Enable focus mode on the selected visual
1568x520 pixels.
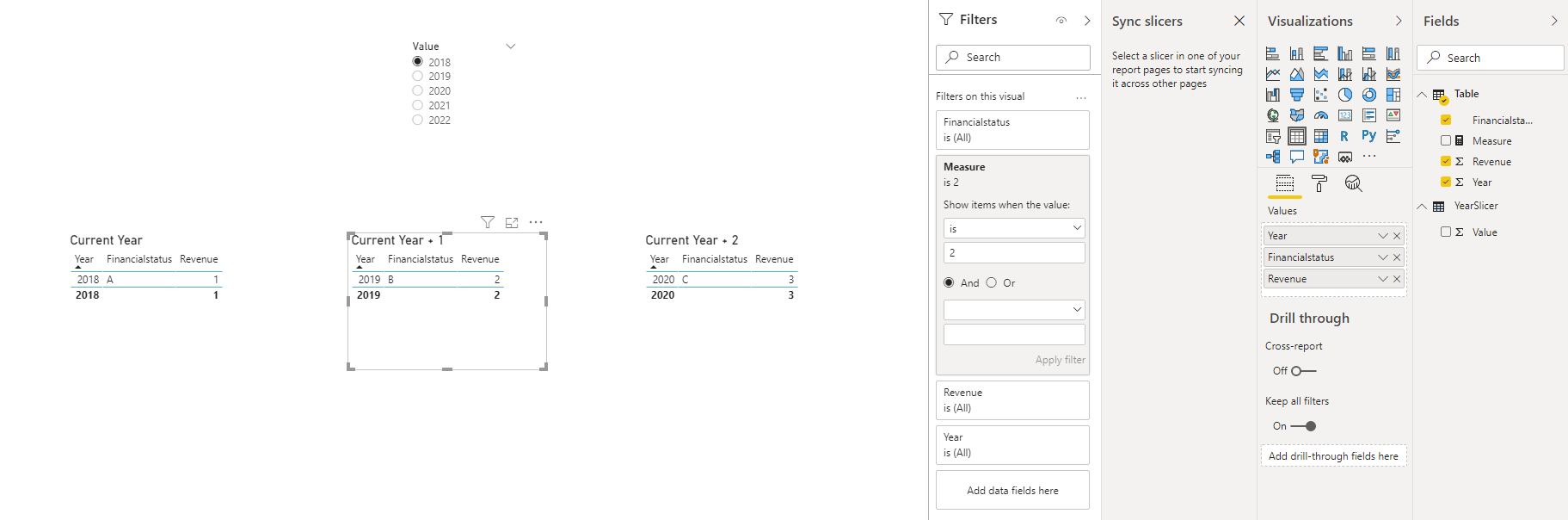(512, 222)
